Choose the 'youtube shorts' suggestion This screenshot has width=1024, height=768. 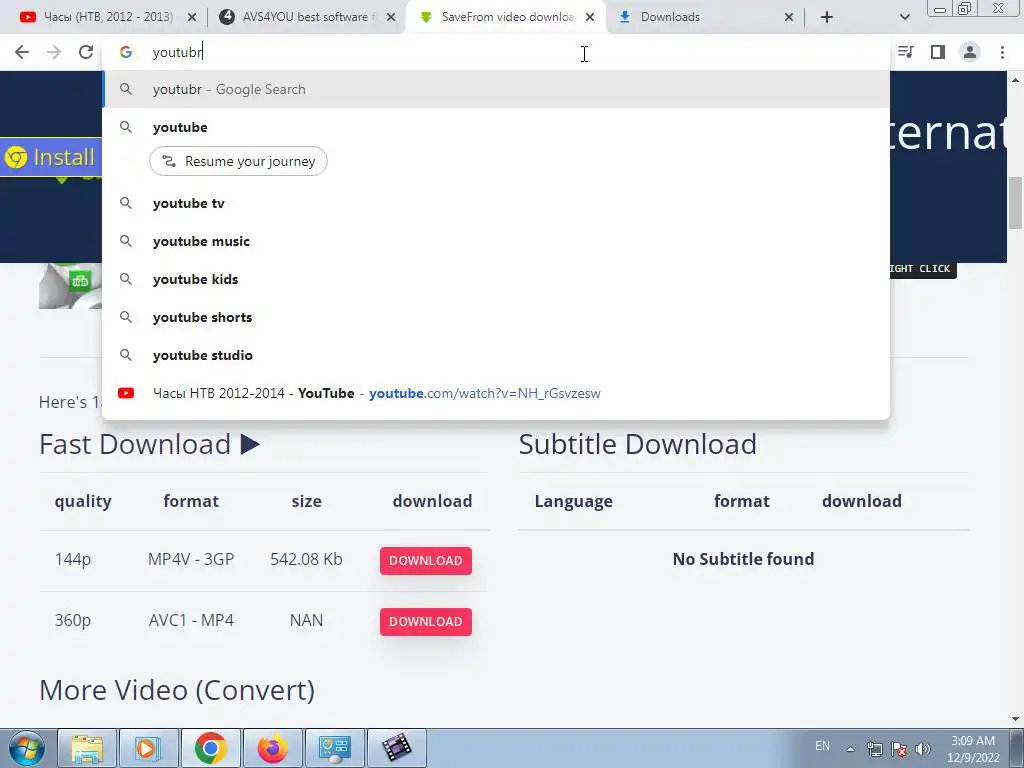[x=496, y=317]
